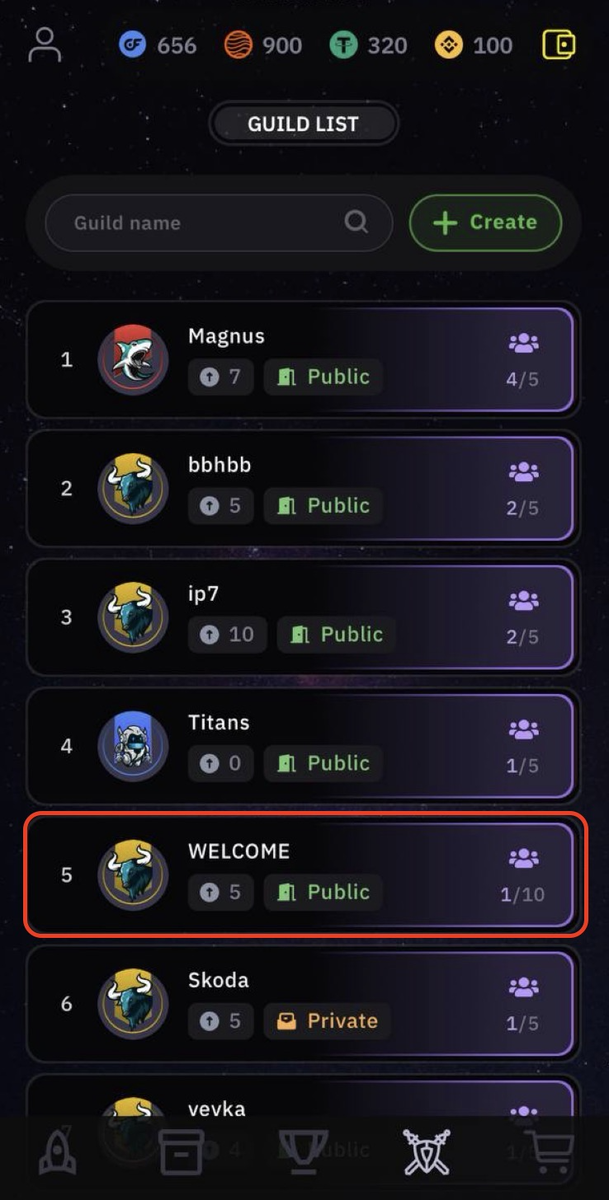Click the BNB coin icon showing 100
Viewport: 609px width, 1200px height.
447,44
